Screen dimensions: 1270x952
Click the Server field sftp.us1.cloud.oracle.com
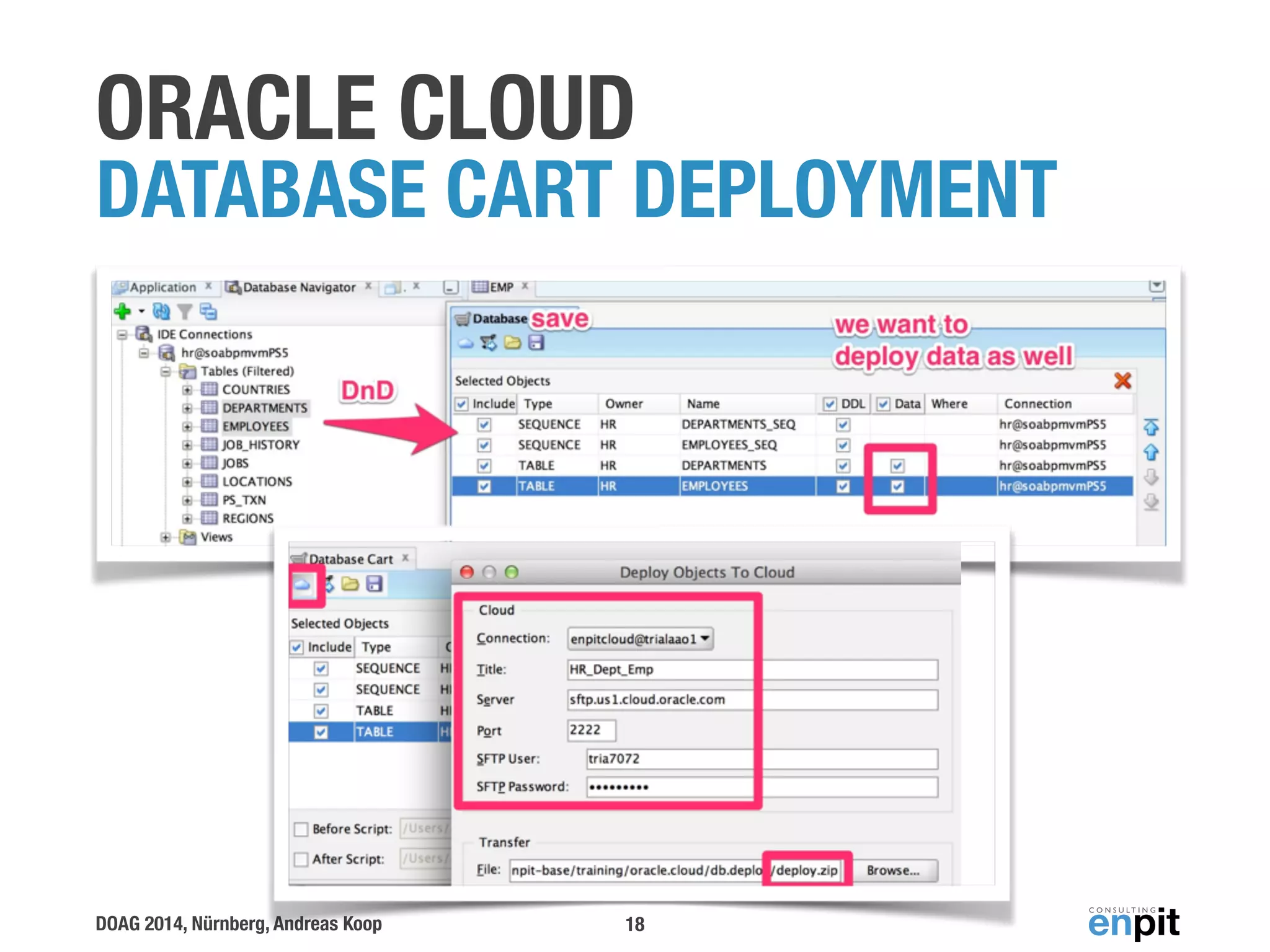pyautogui.click(x=753, y=700)
